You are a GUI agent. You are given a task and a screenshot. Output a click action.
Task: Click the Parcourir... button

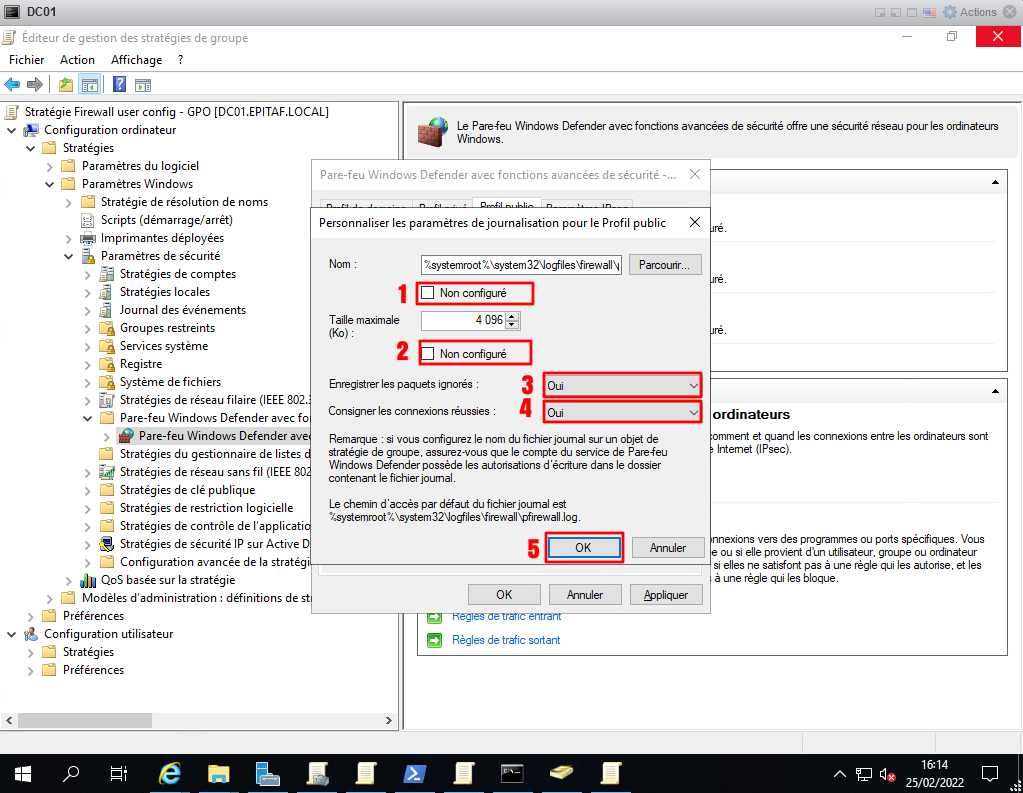pos(665,265)
